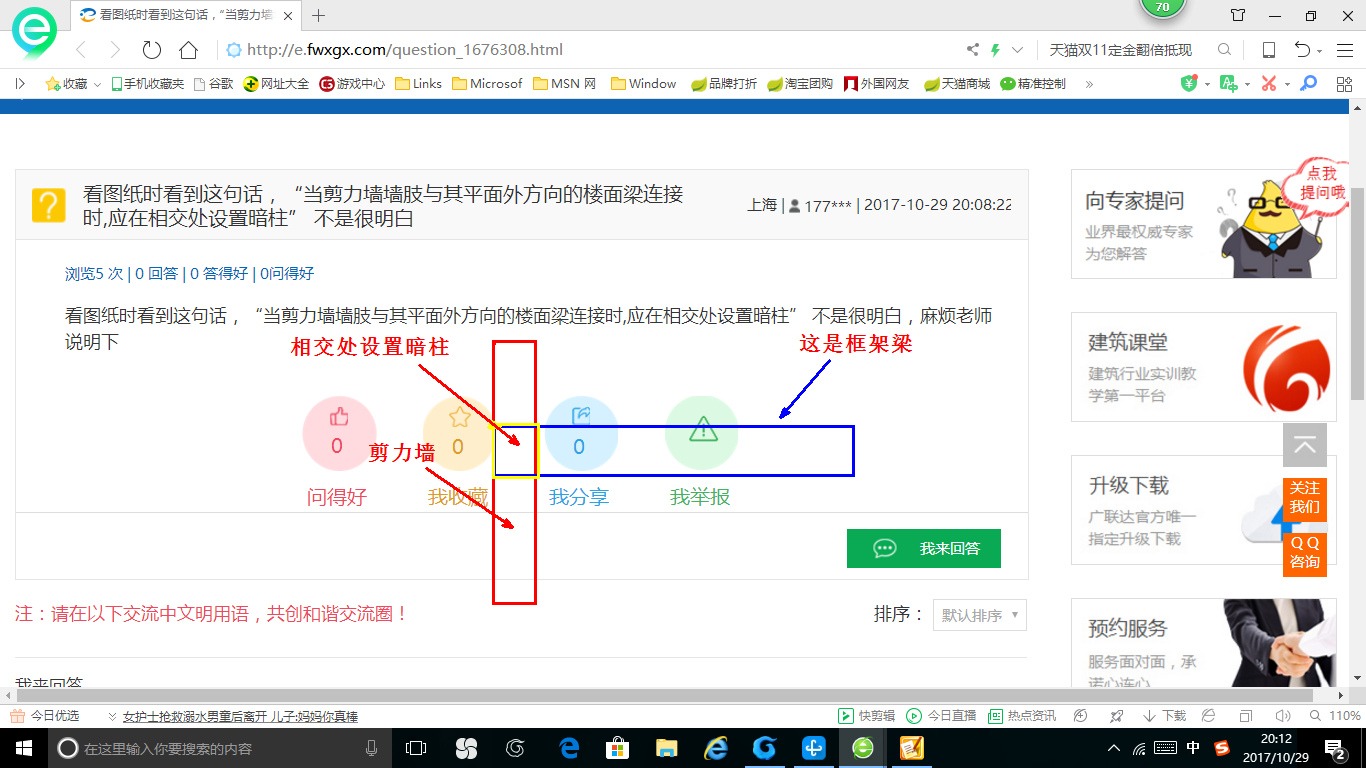The width and height of the screenshot is (1366, 768).
Task: Click the translate extension icon
Action: coord(1228,84)
